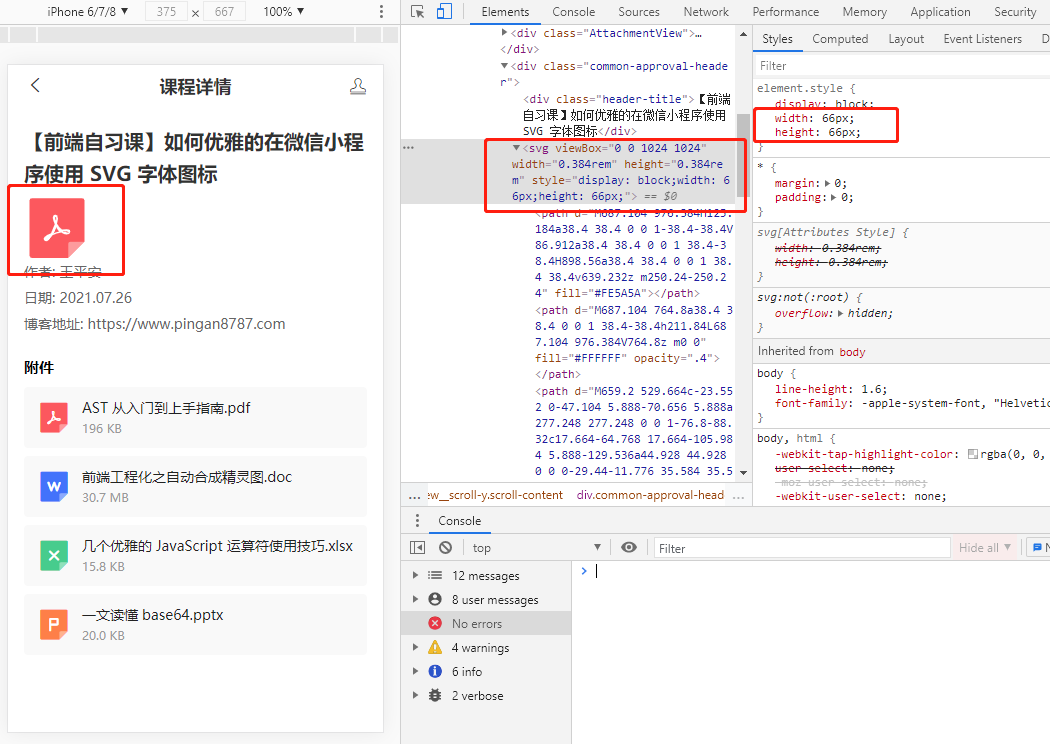Select the Styles sidebar tab
The width and height of the screenshot is (1050, 744).
pos(777,39)
